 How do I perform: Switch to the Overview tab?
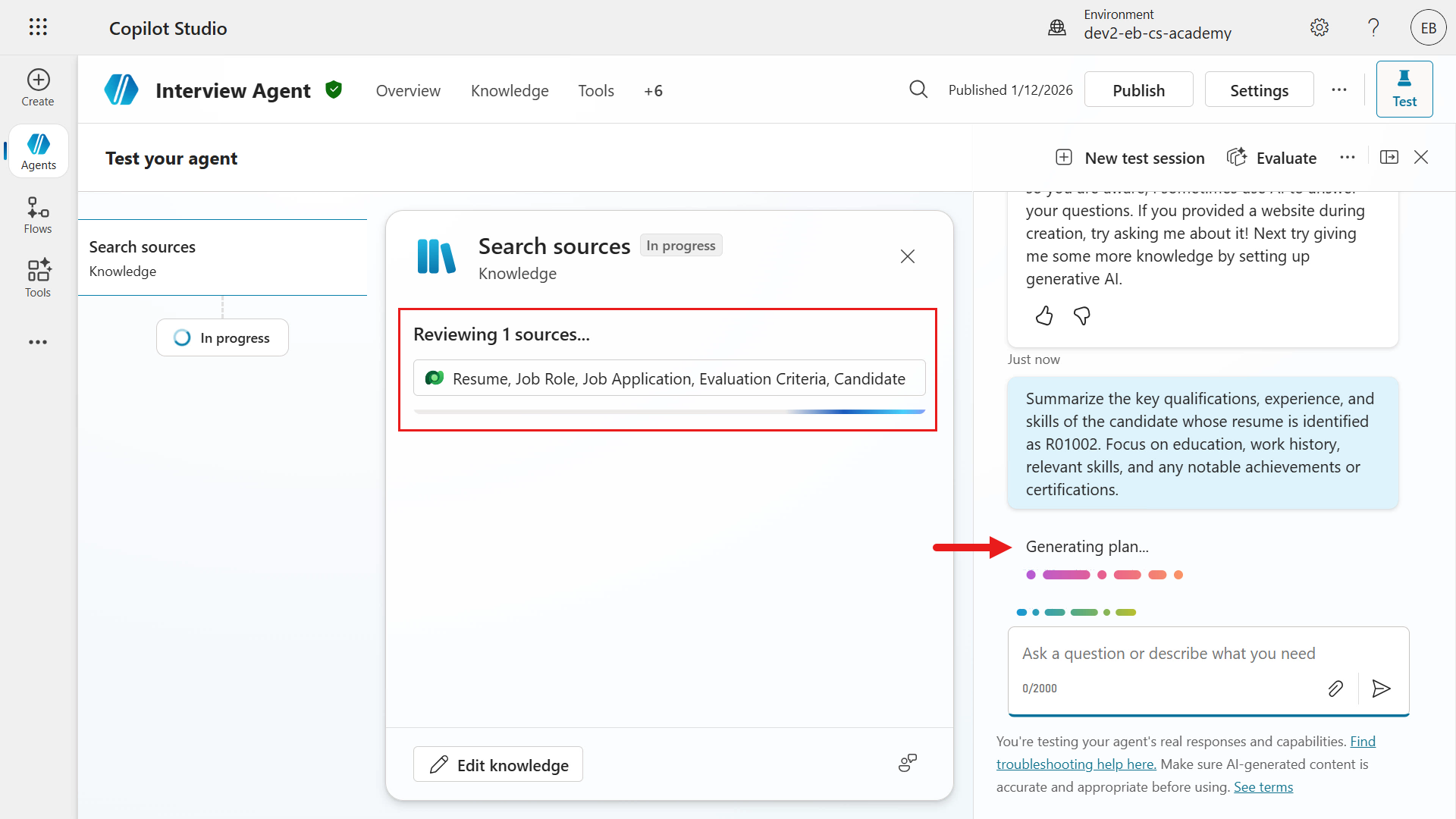tap(408, 91)
